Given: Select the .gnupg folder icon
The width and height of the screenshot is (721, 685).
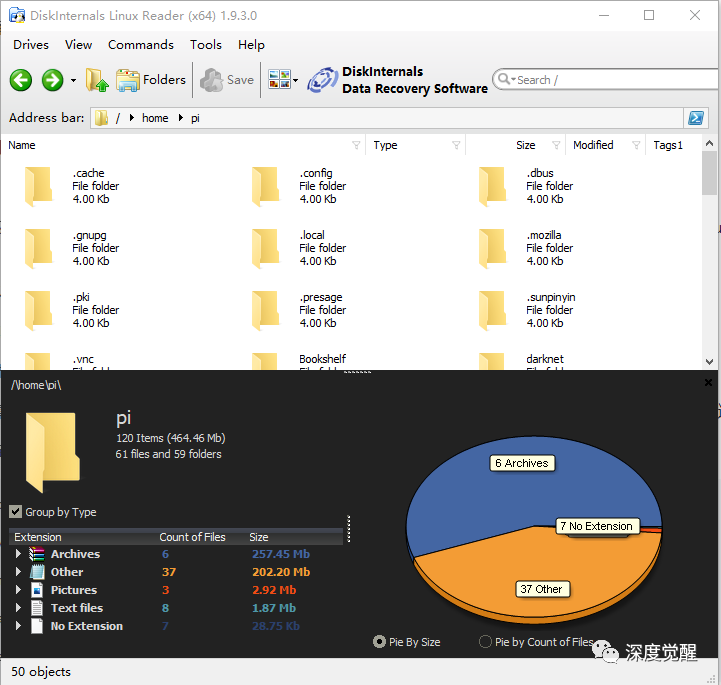Looking at the screenshot, I should tap(39, 248).
